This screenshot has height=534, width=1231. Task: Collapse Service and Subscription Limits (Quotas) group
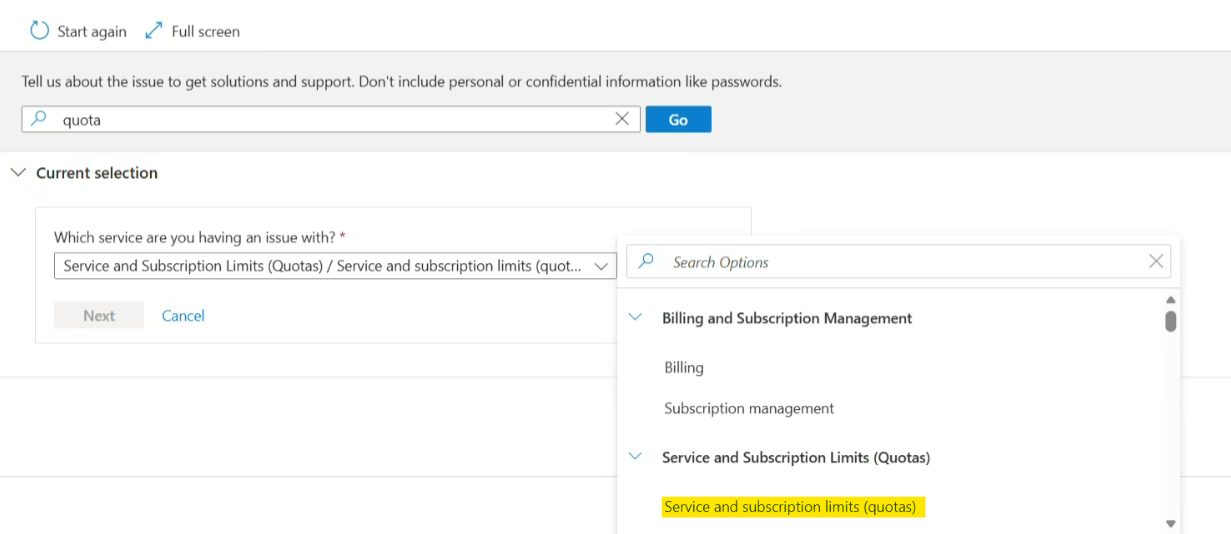click(x=635, y=457)
